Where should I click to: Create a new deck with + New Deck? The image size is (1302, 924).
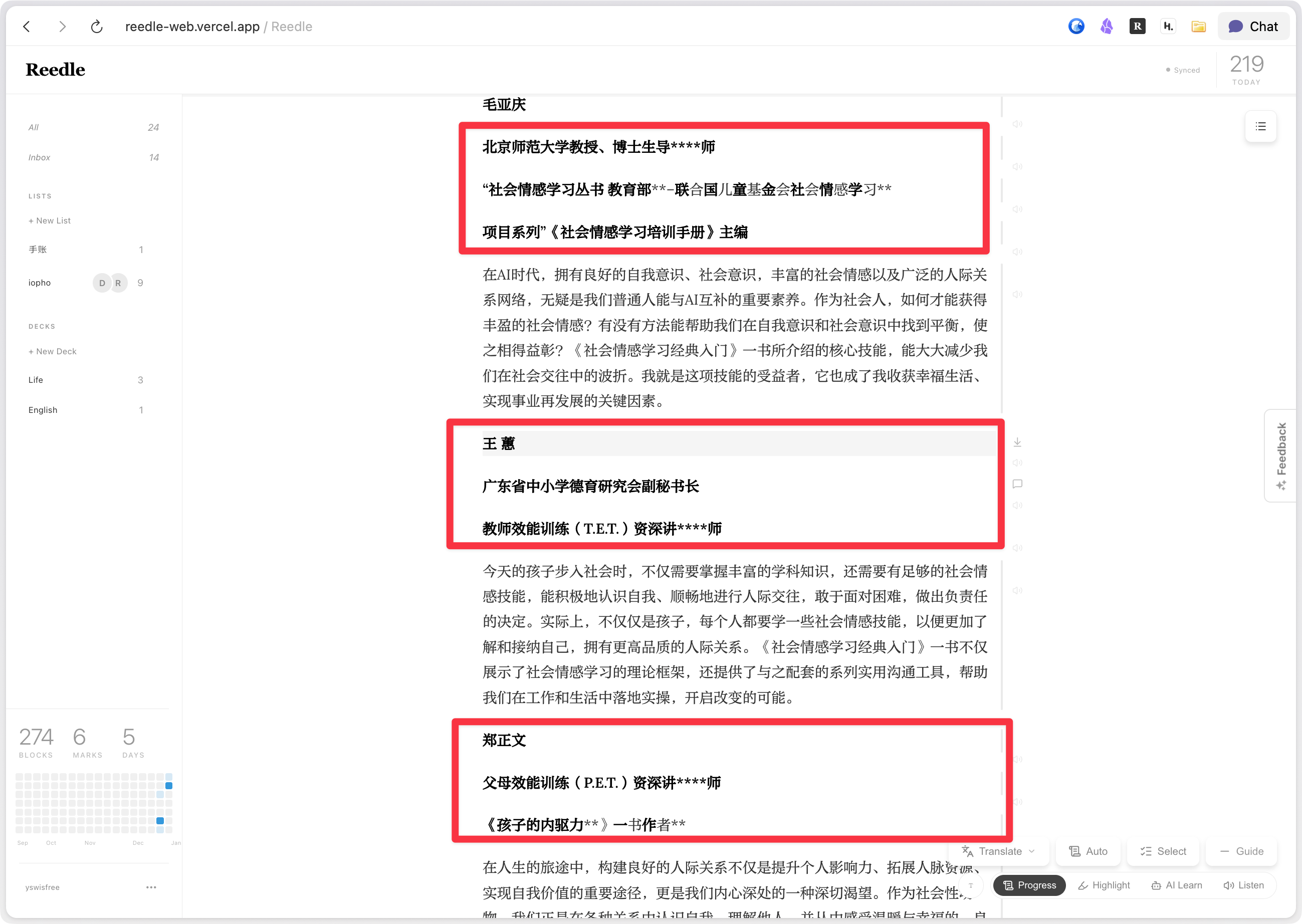pos(52,352)
